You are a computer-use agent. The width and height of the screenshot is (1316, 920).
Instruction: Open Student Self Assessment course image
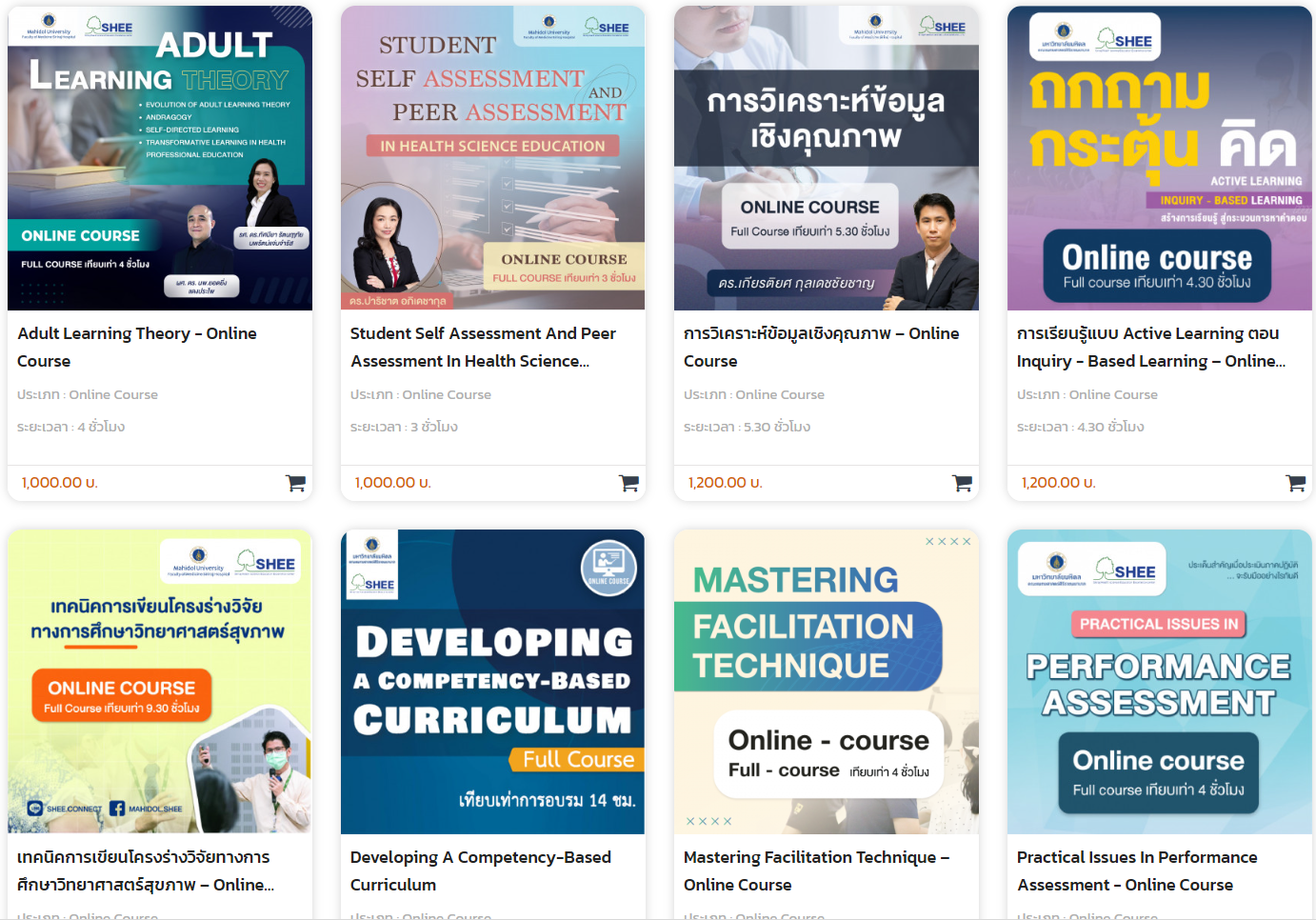[493, 158]
